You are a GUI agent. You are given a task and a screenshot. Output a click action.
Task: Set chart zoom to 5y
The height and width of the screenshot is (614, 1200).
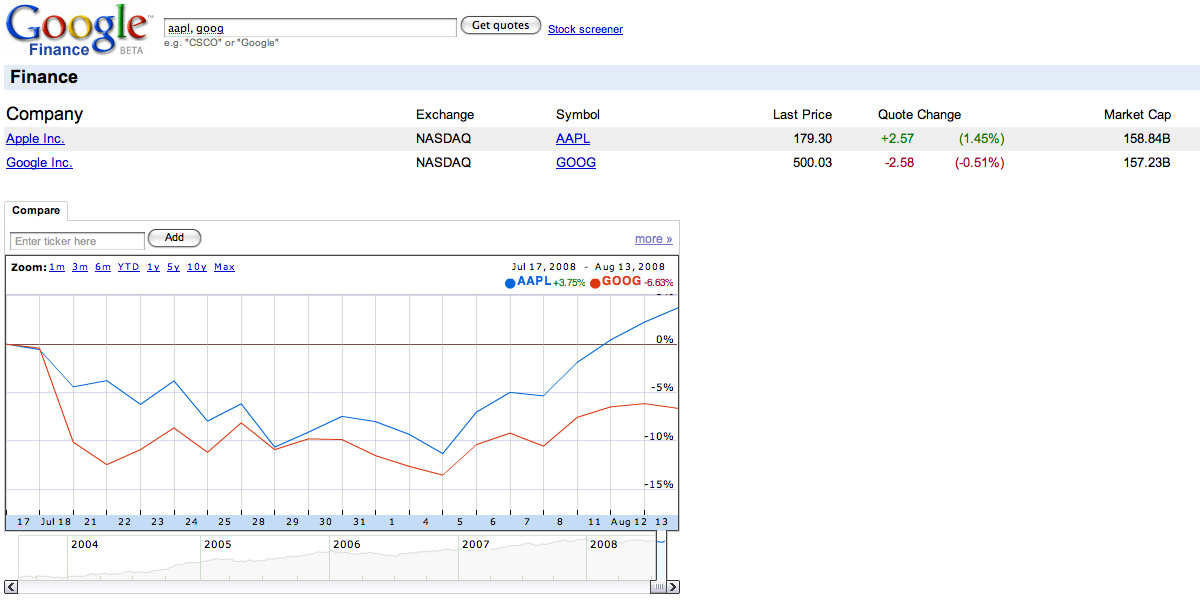coord(174,267)
